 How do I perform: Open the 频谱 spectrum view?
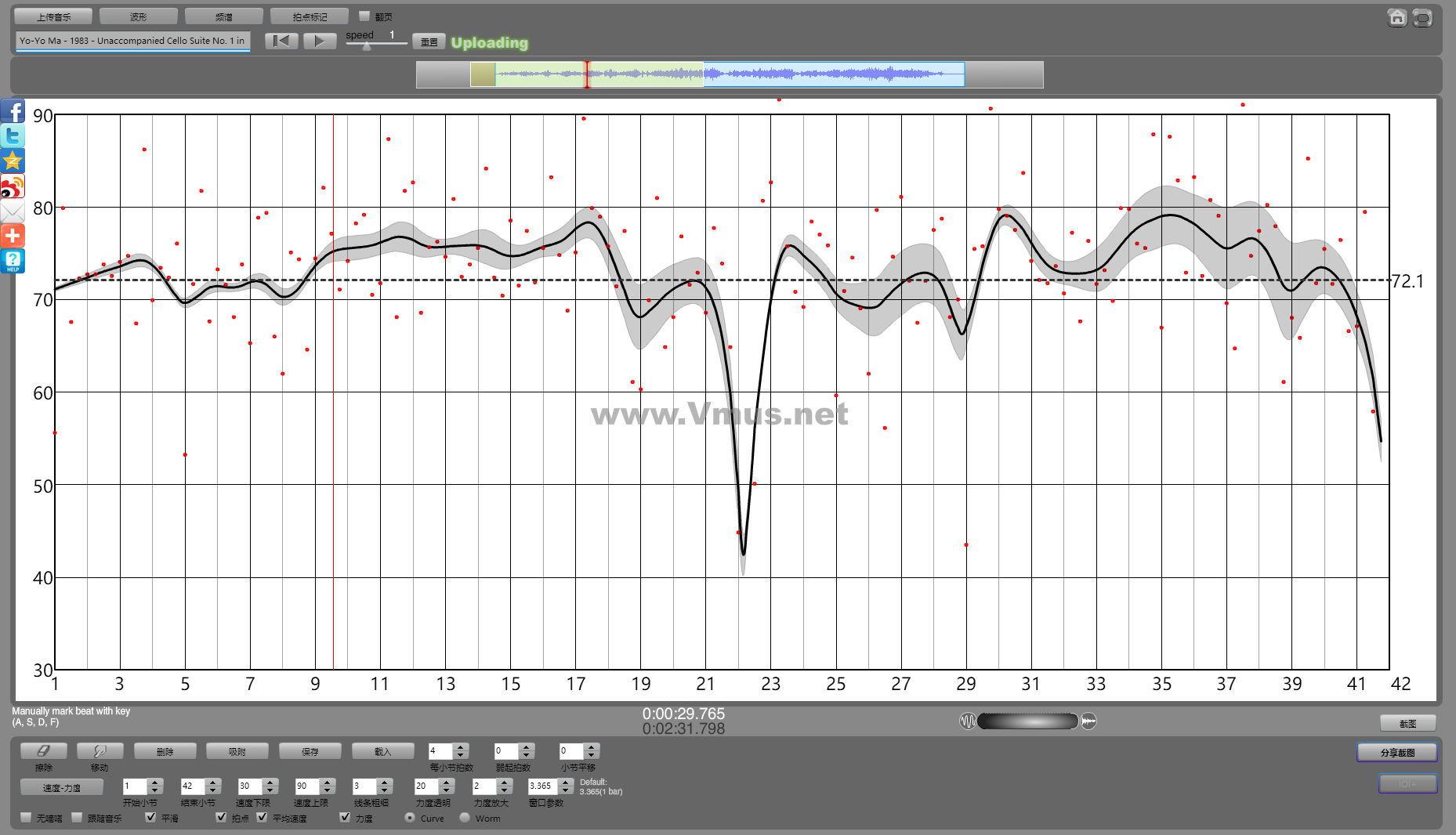pos(223,16)
